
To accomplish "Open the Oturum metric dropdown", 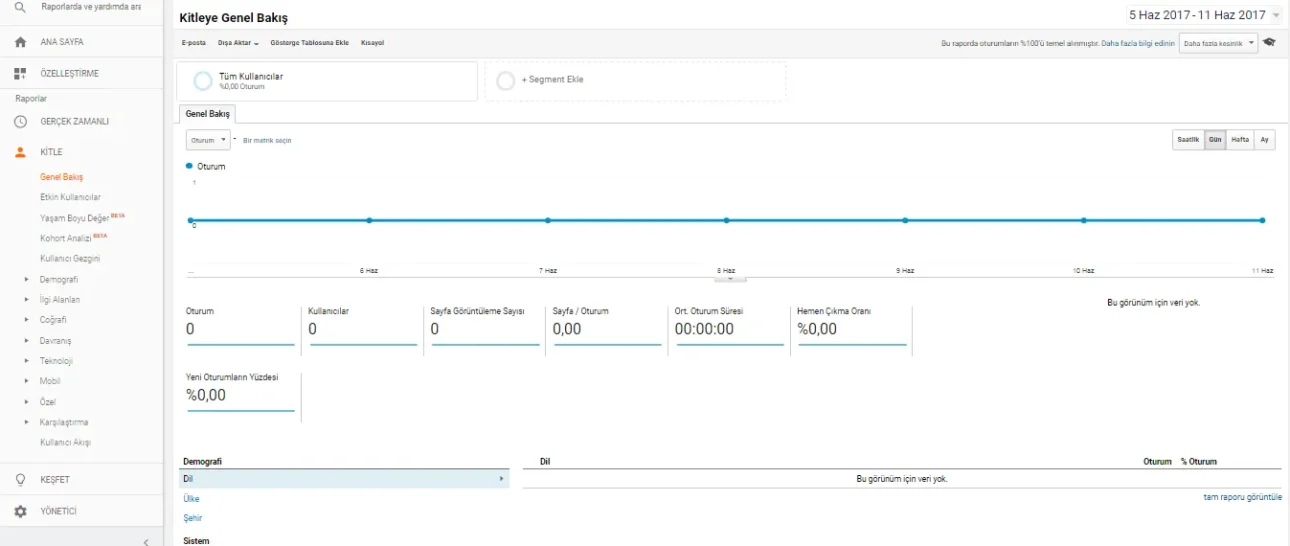I will [x=208, y=140].
